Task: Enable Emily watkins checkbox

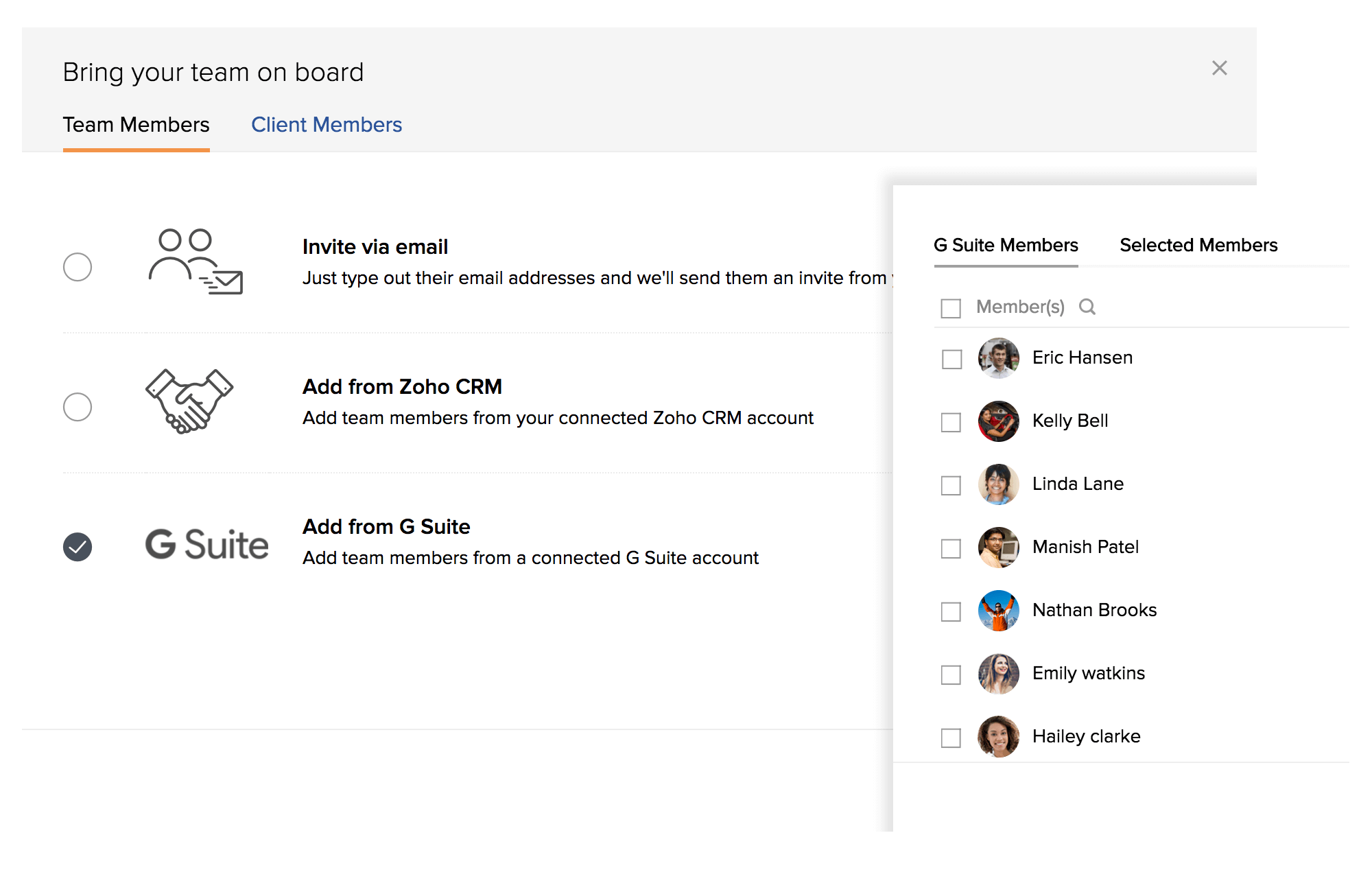Action: (951, 674)
